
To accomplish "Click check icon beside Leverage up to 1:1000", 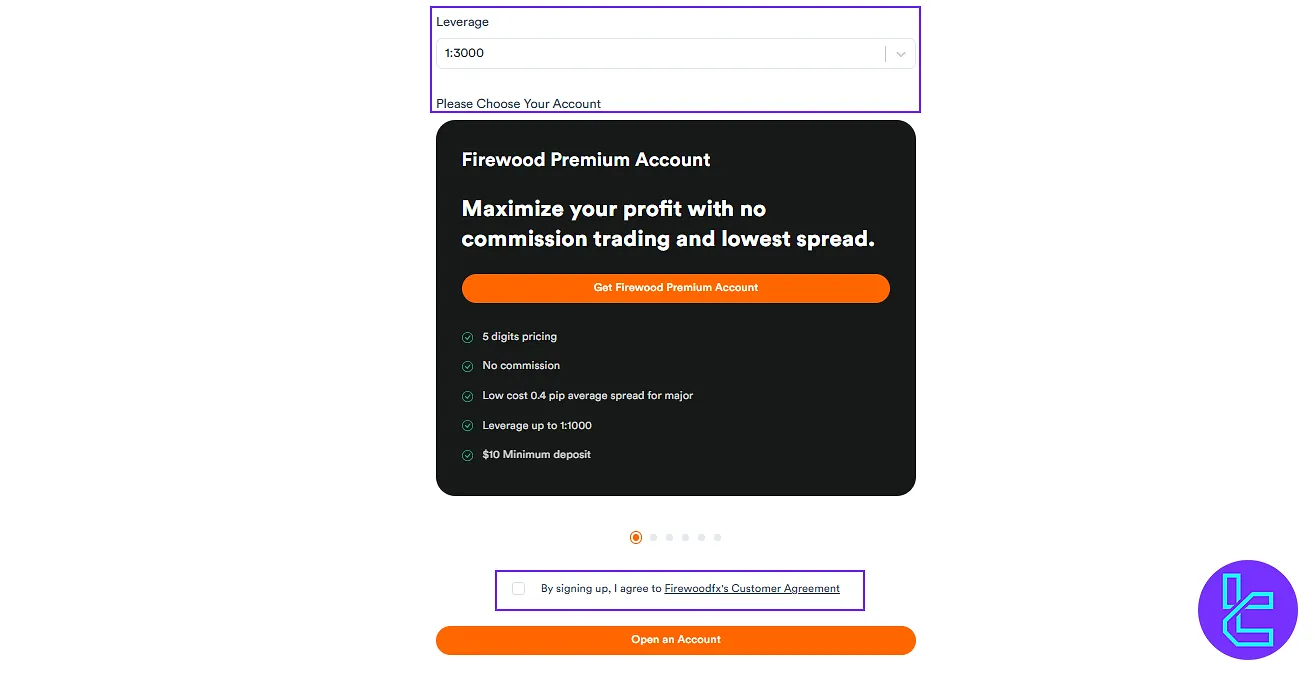I will tap(467, 426).
